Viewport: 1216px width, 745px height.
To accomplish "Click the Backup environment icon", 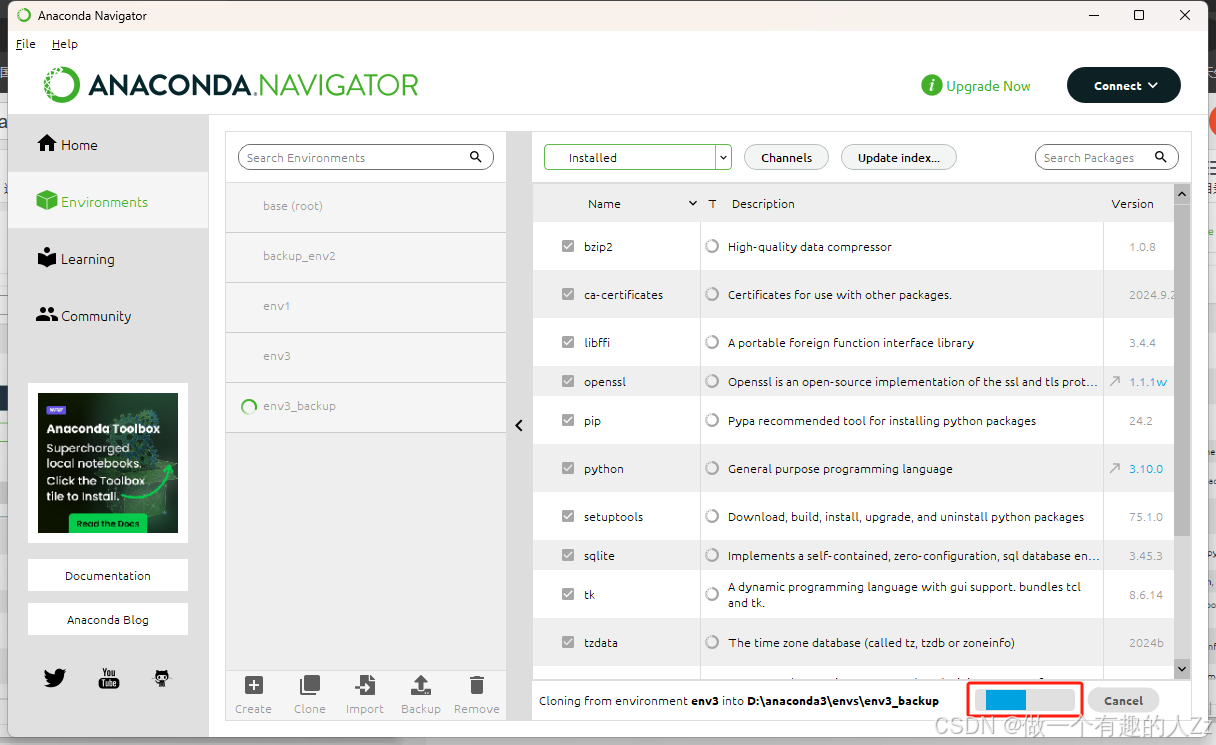I will pos(421,685).
